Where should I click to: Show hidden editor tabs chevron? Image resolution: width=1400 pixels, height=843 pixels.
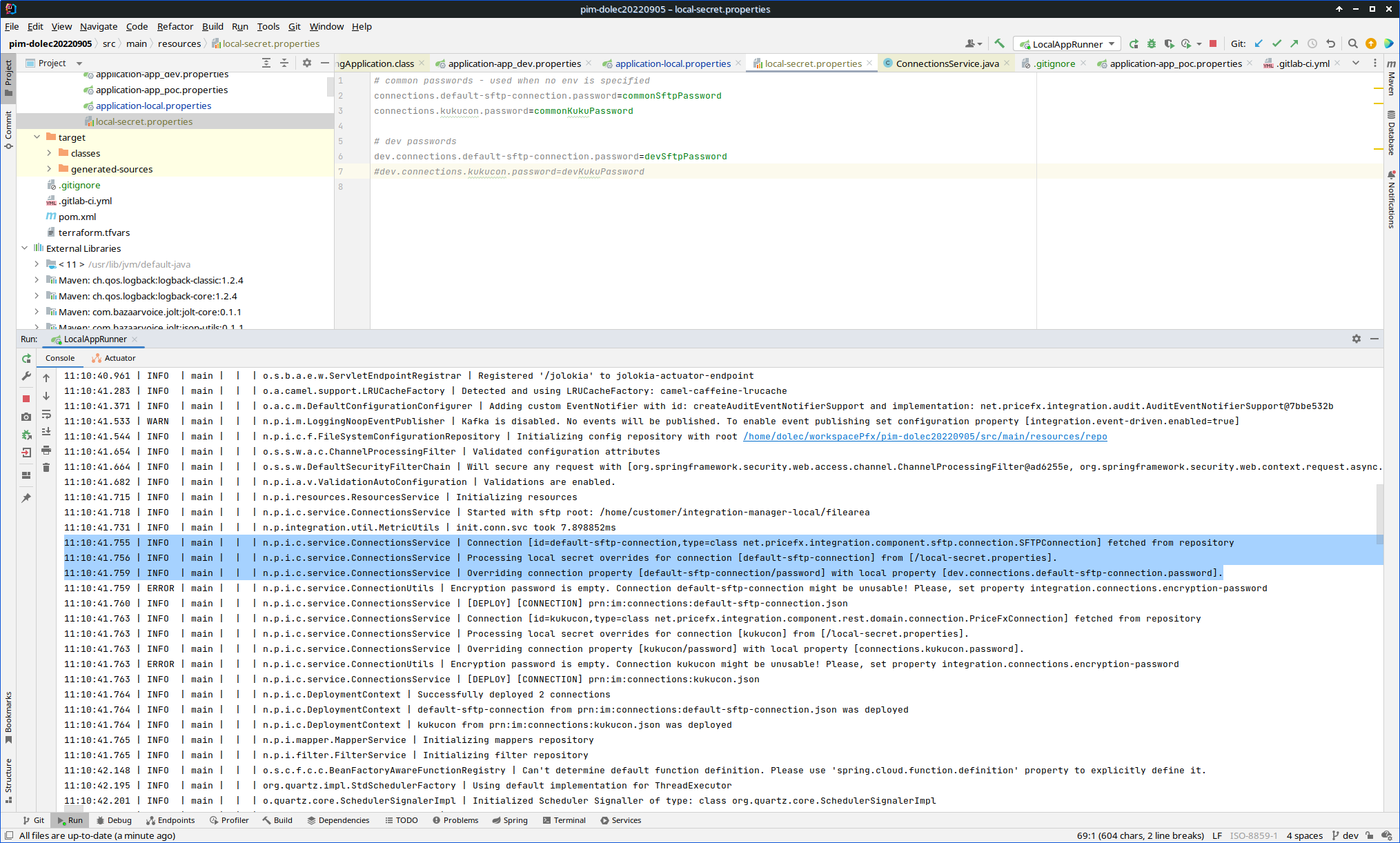point(1356,63)
